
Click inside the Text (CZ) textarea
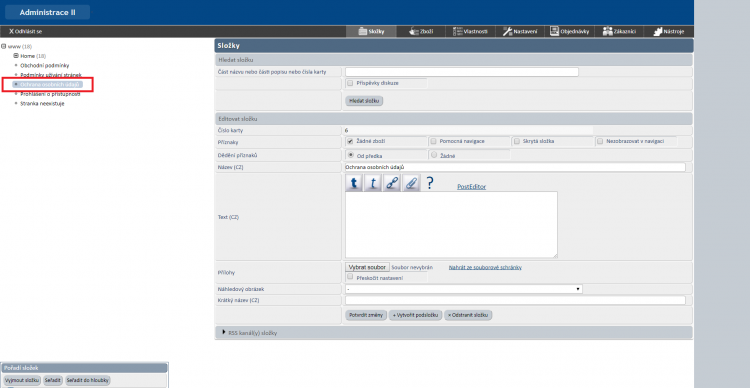pos(451,225)
